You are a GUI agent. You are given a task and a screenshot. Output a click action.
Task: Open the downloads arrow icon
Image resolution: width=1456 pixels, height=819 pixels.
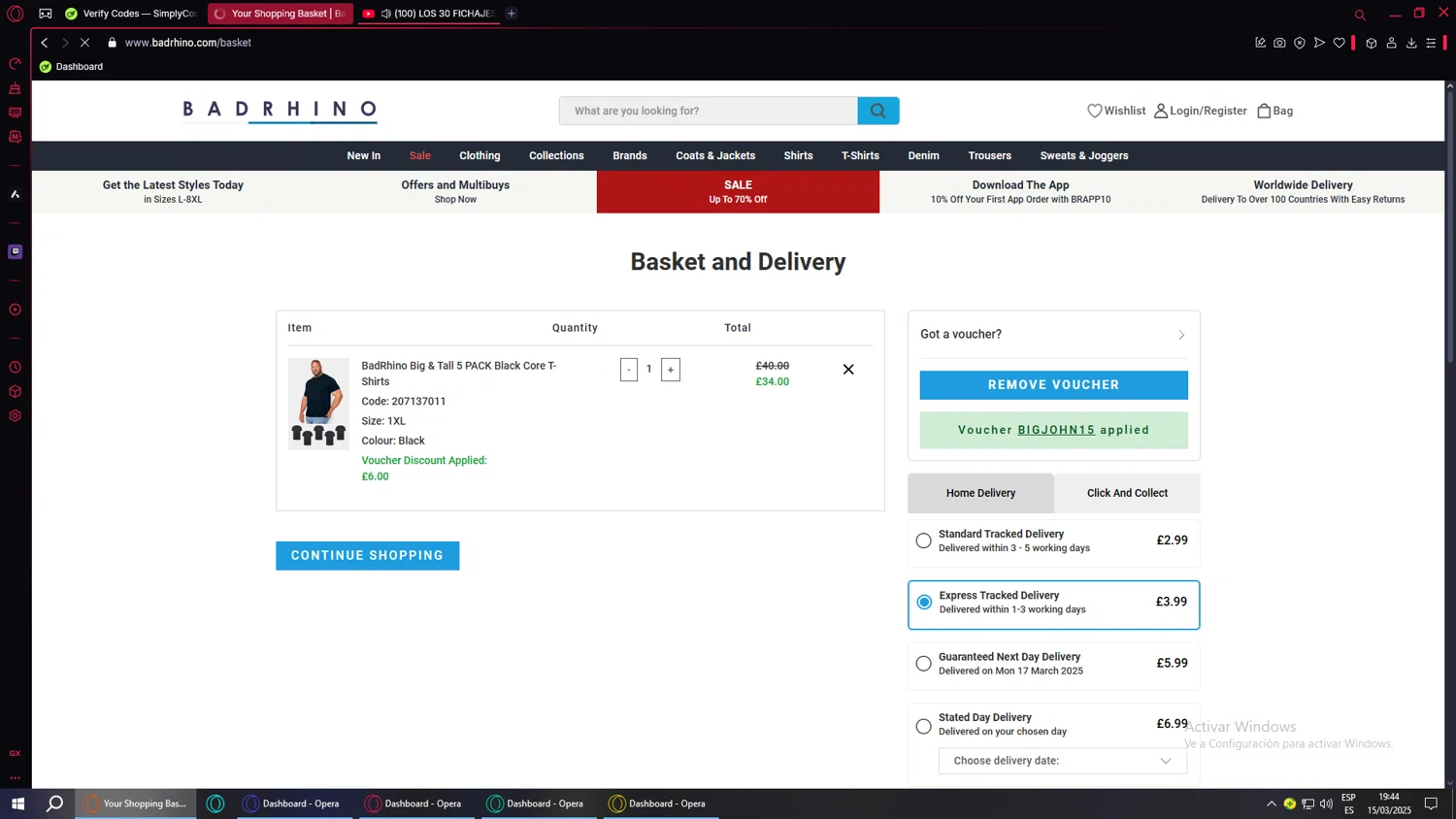pos(1411,43)
